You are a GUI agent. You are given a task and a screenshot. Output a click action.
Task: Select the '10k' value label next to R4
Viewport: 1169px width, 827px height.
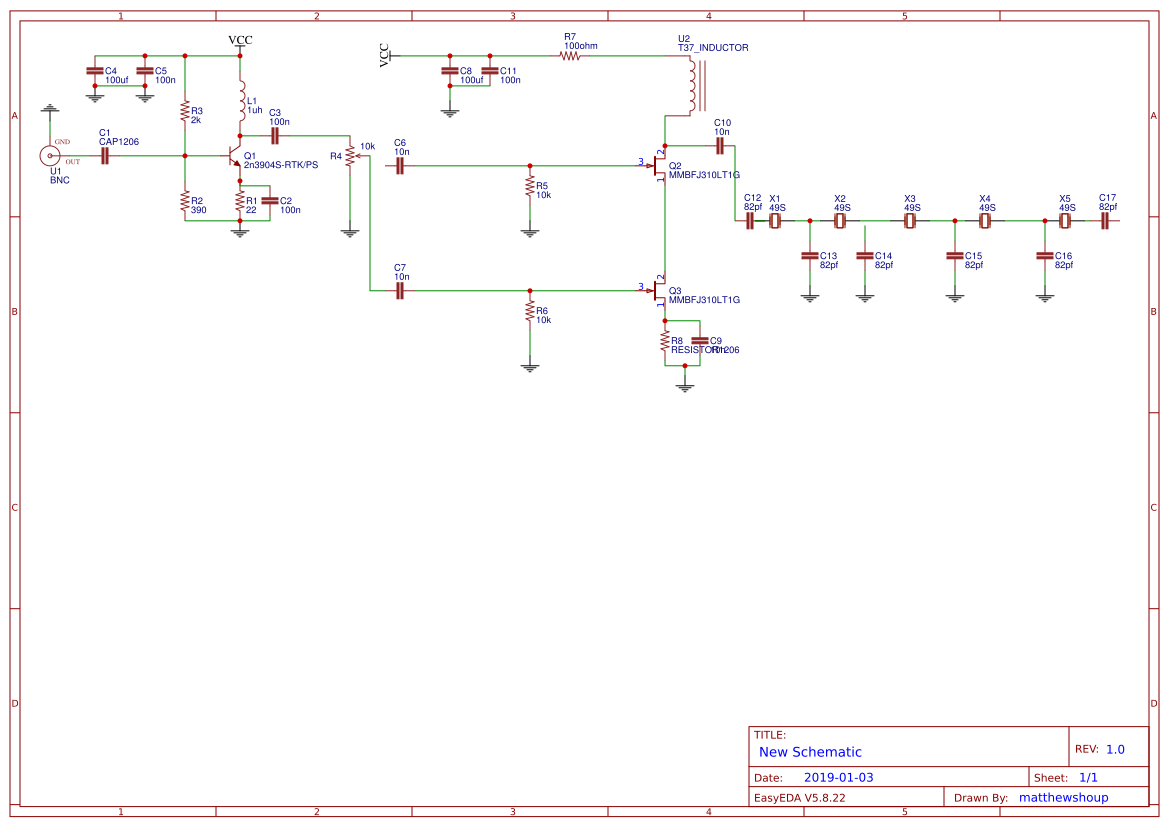coord(368,146)
